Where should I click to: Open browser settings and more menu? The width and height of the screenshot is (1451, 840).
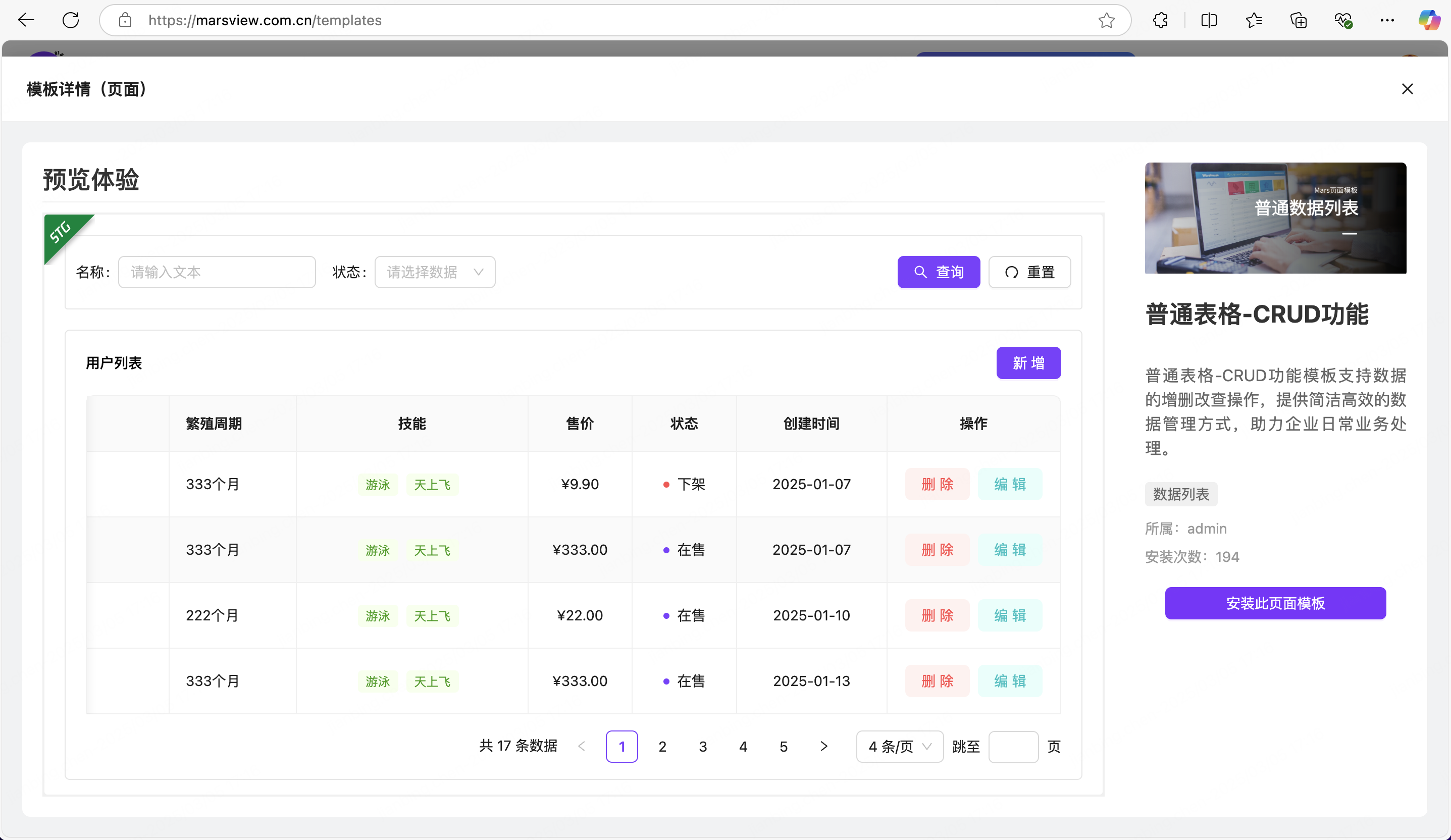1387,20
